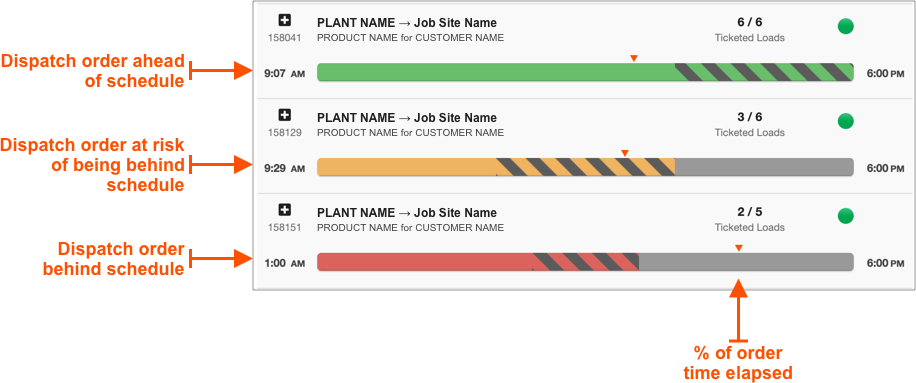
Task: Click striped section of red progress bar
Action: [x=586, y=262]
